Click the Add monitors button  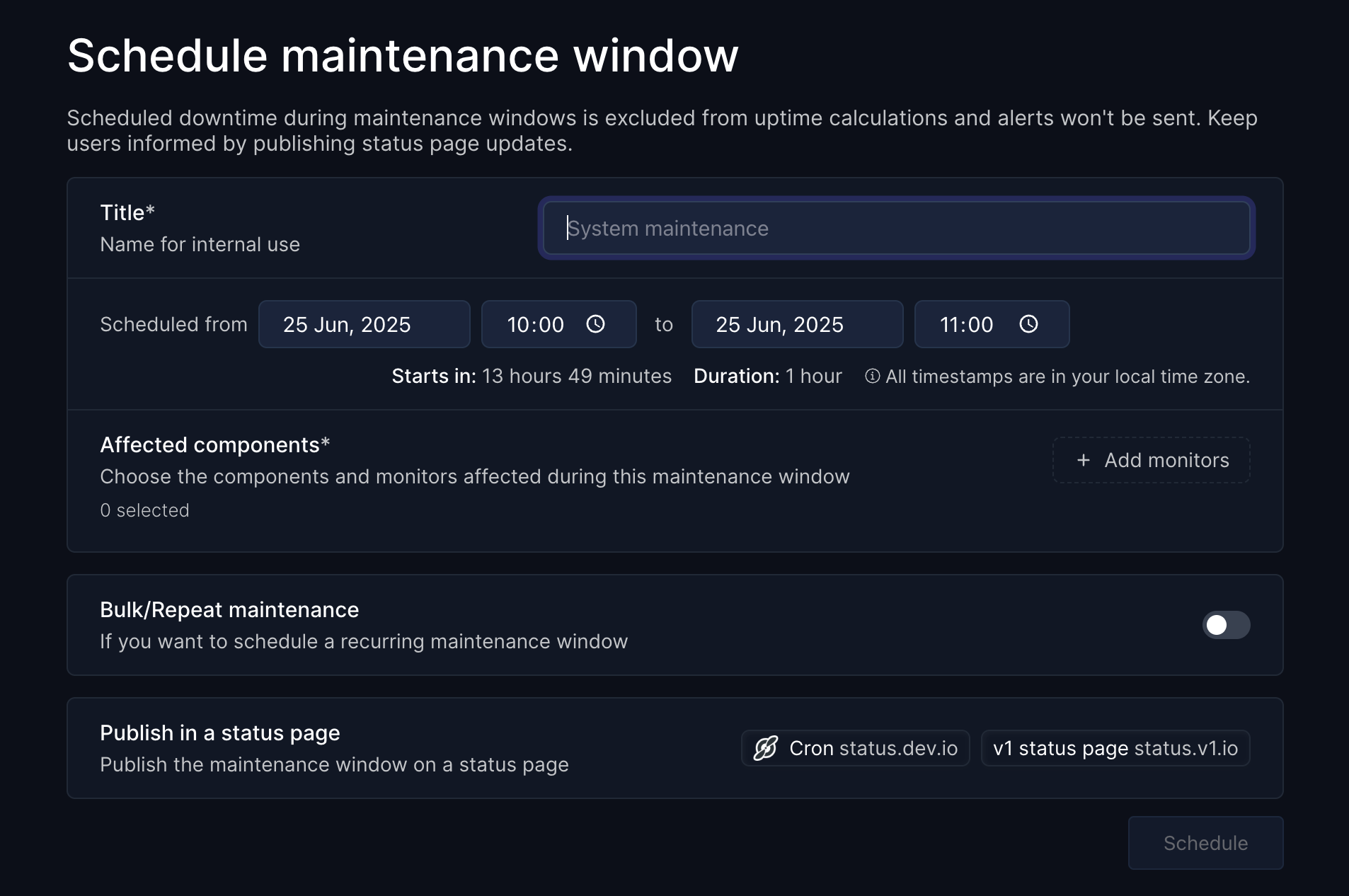pos(1151,460)
